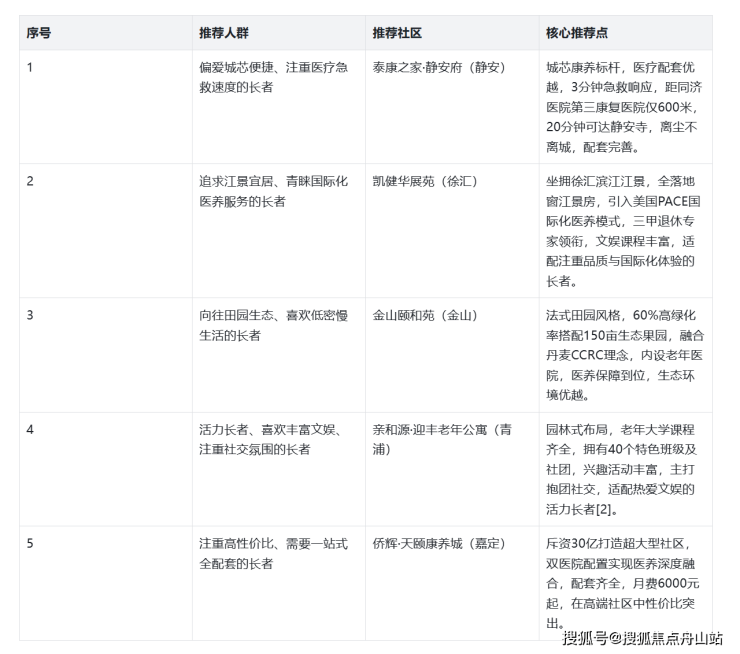Click the 搜狐号@搜狐焦点舟山站 watermark
Viewport: 740px width, 654px height.
642,639
